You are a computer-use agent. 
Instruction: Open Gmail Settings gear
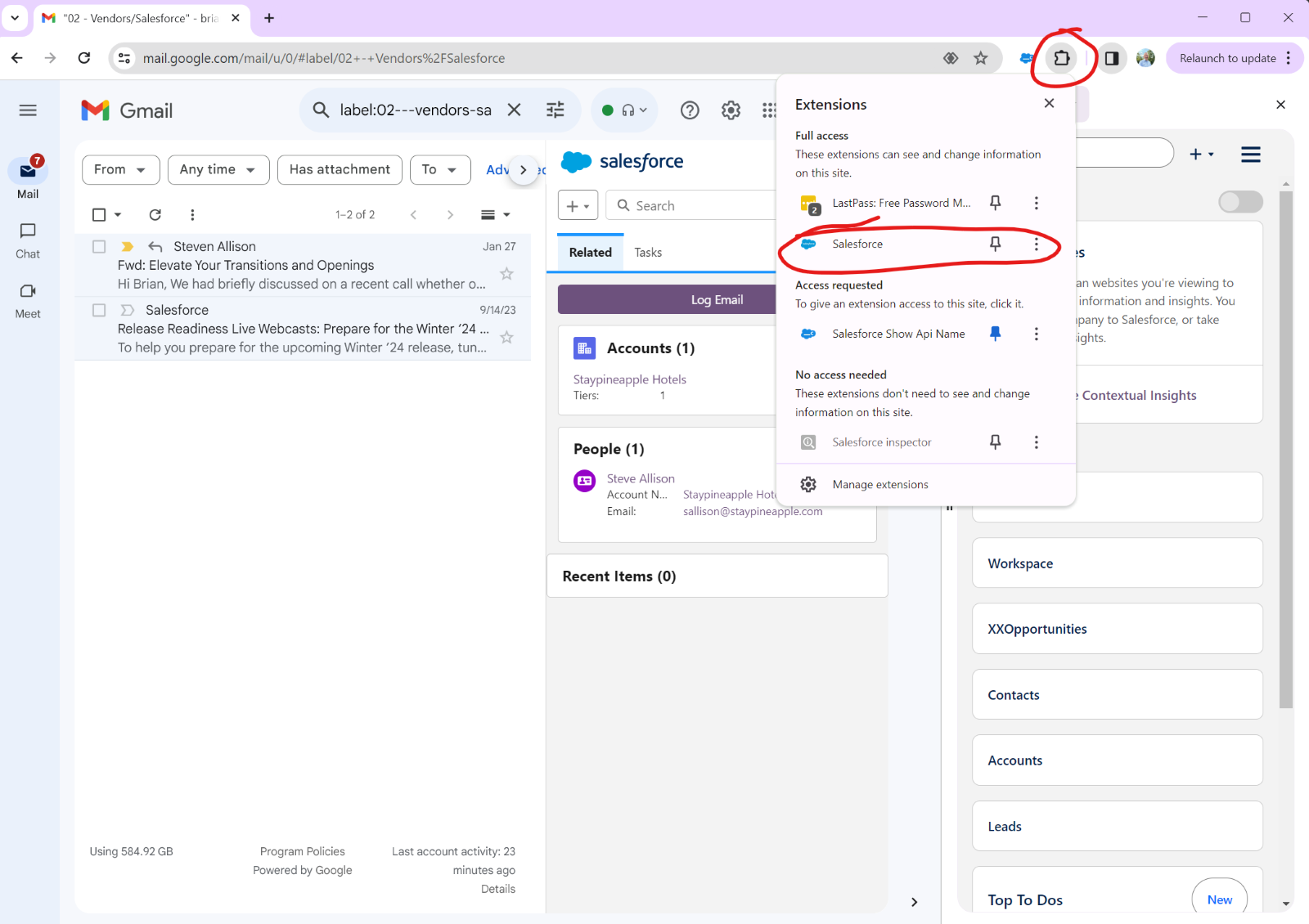[731, 110]
